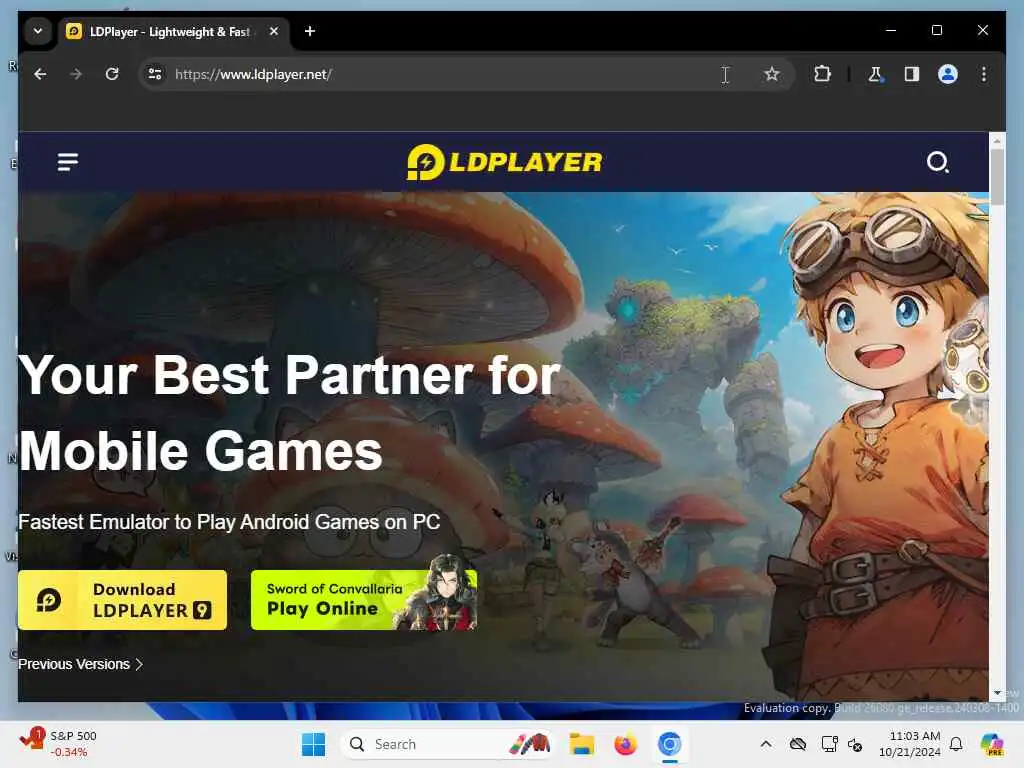
Task: Open the muted volume tray icon
Action: point(855,744)
